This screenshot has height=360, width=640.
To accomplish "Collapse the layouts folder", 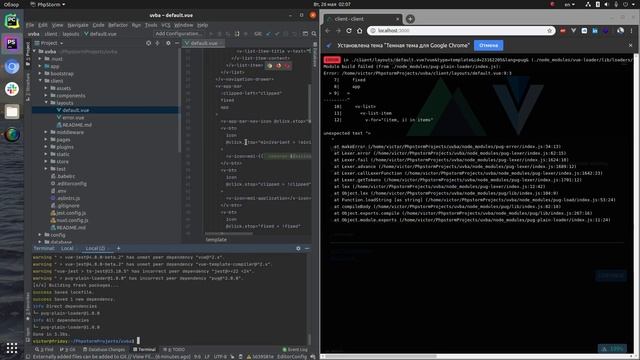I will click(46, 103).
